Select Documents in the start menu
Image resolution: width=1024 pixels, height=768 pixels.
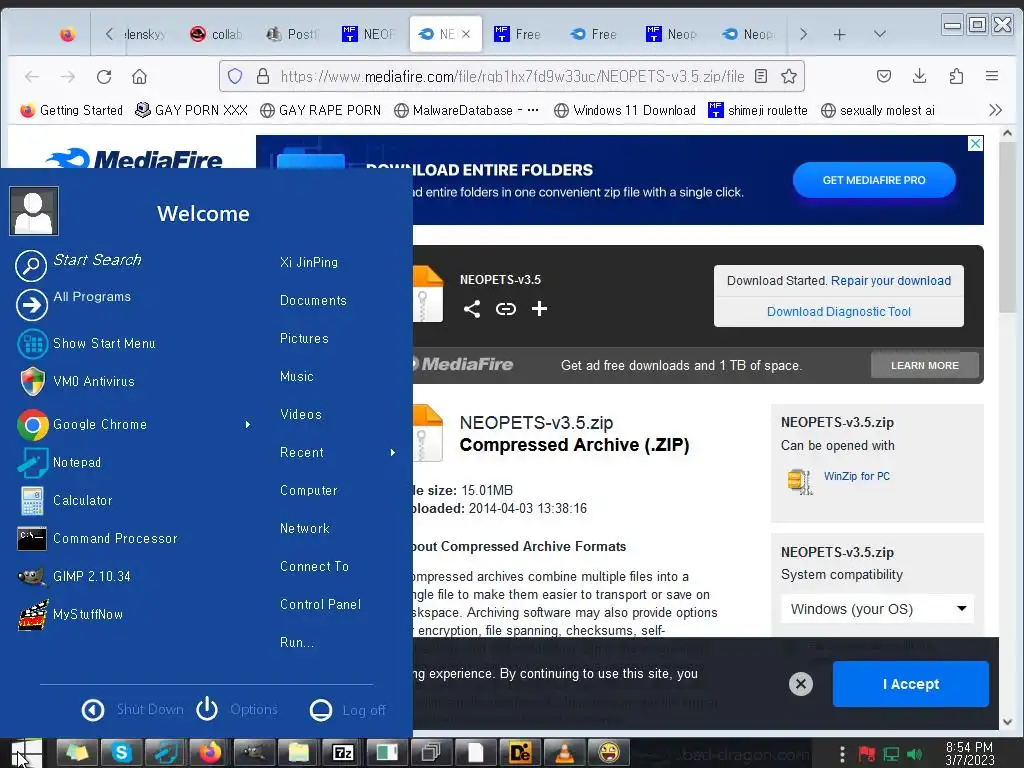point(313,300)
